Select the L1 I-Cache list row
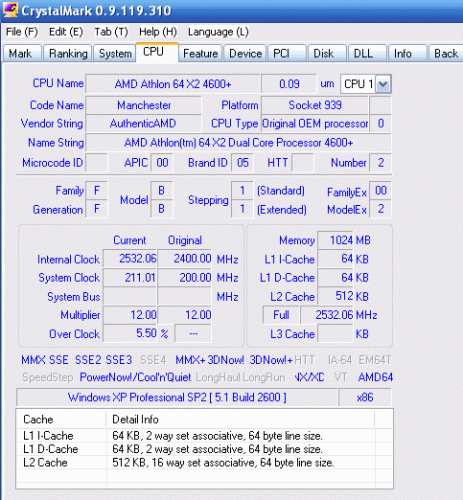This screenshot has width=463, height=500. coord(204,436)
